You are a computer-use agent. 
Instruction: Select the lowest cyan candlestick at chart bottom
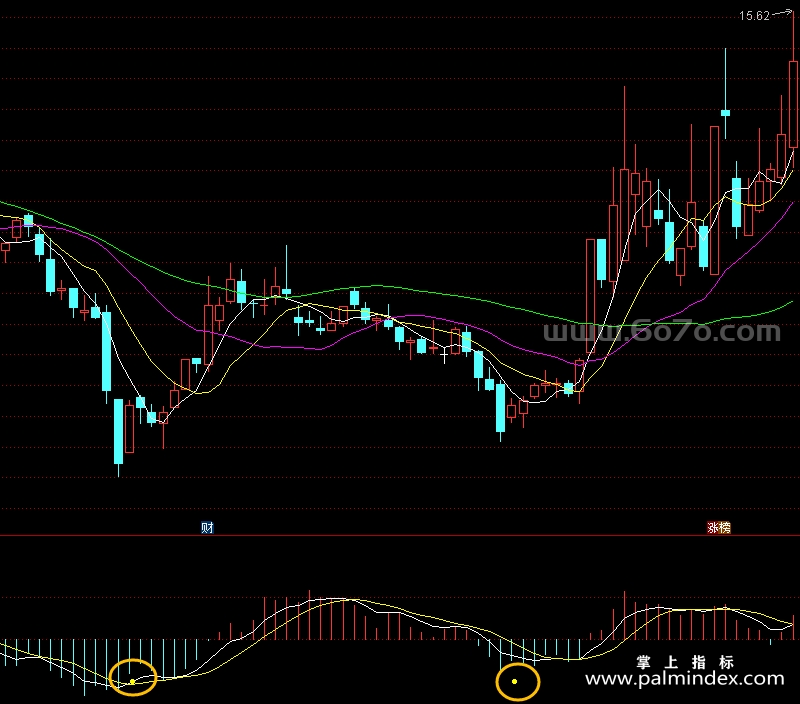click(x=118, y=432)
